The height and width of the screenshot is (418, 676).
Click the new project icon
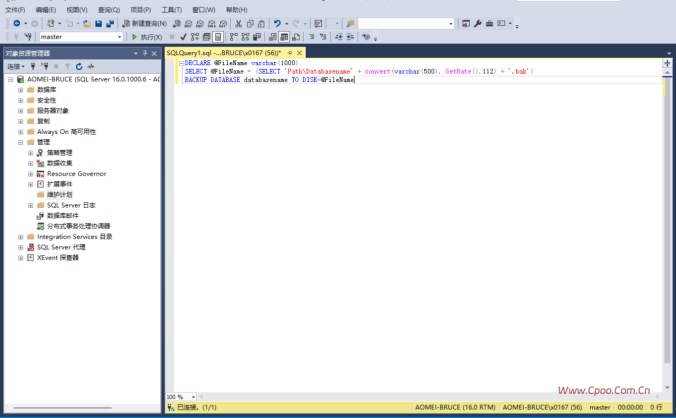tap(50, 24)
